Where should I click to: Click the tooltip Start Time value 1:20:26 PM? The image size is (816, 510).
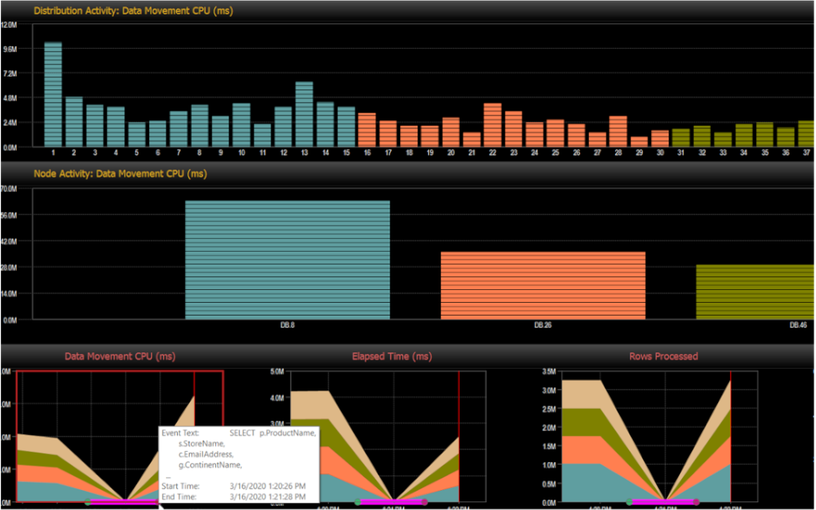[267, 486]
